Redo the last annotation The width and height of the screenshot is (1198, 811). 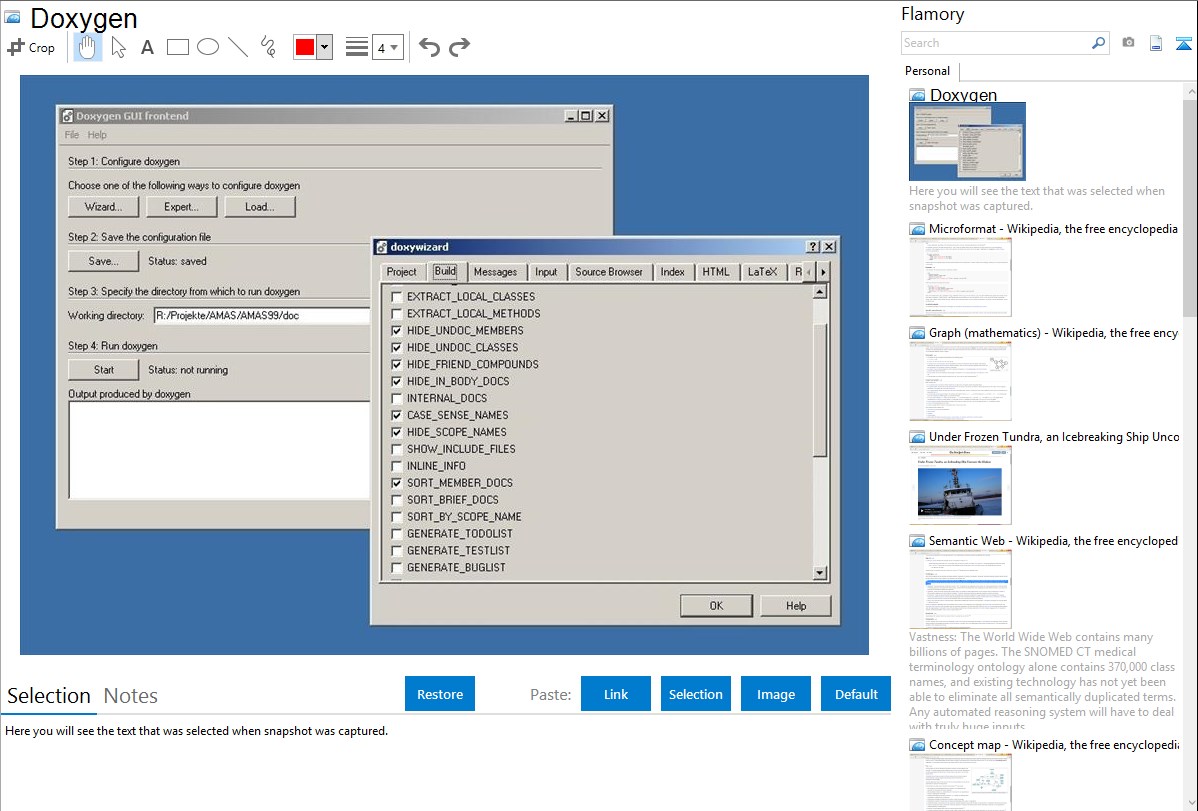[459, 47]
